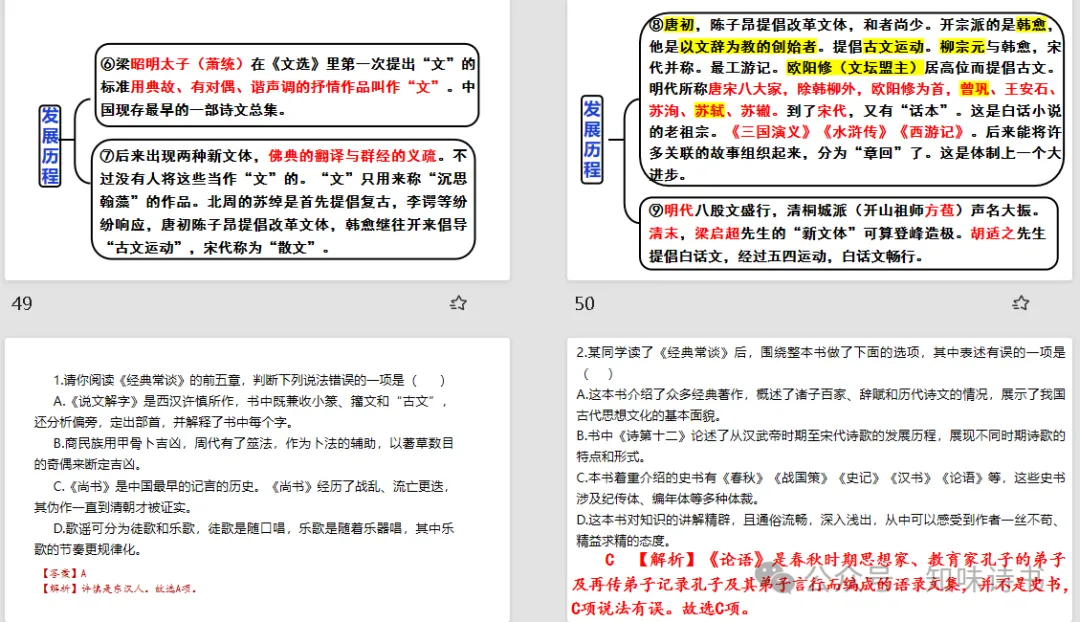Click option C.《尚书》是中国最早的记言的历史
Image resolution: width=1080 pixels, height=622 pixels.
coord(242,497)
